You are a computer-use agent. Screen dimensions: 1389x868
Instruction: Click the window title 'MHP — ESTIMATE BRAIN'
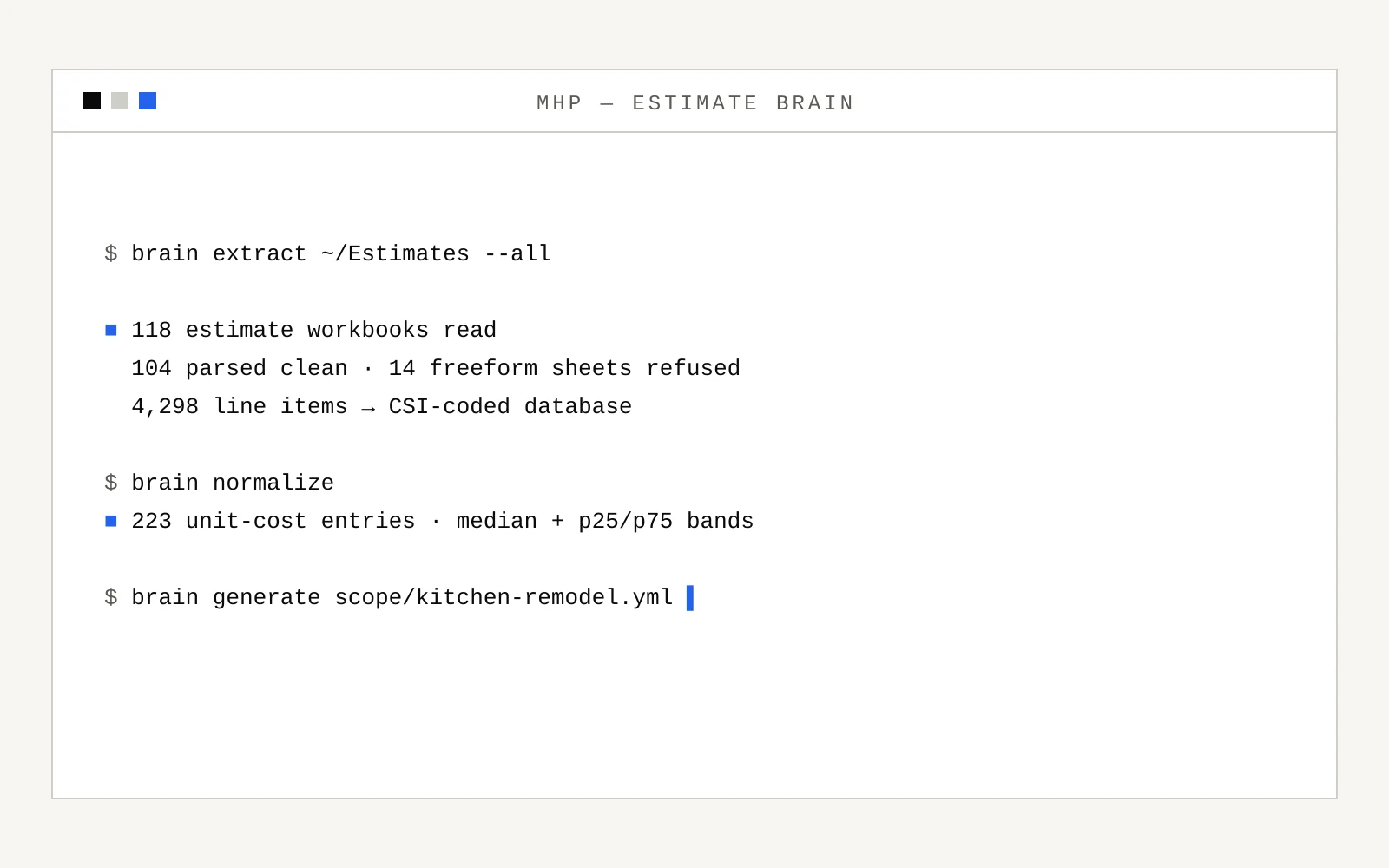coord(695,102)
